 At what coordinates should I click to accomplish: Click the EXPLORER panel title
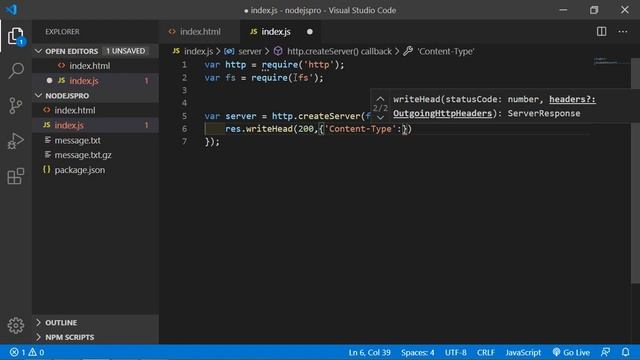(62, 32)
